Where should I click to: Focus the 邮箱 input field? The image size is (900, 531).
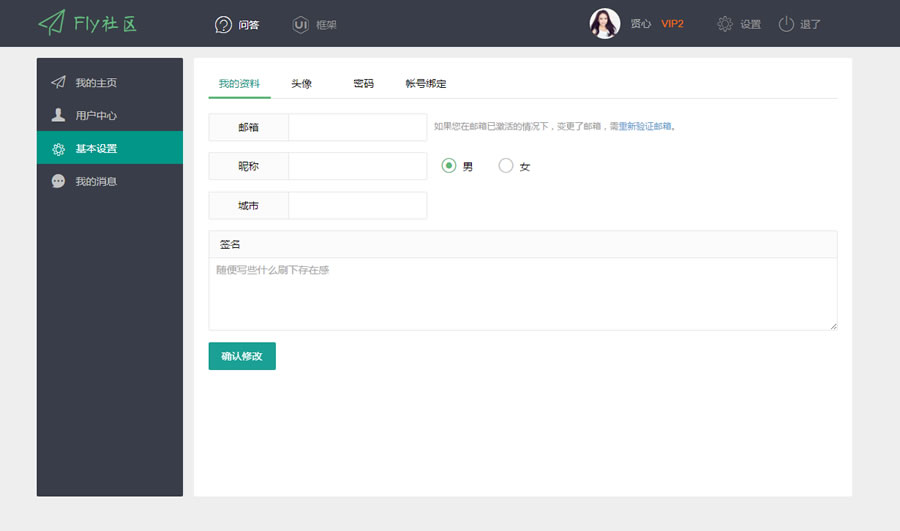pos(357,127)
